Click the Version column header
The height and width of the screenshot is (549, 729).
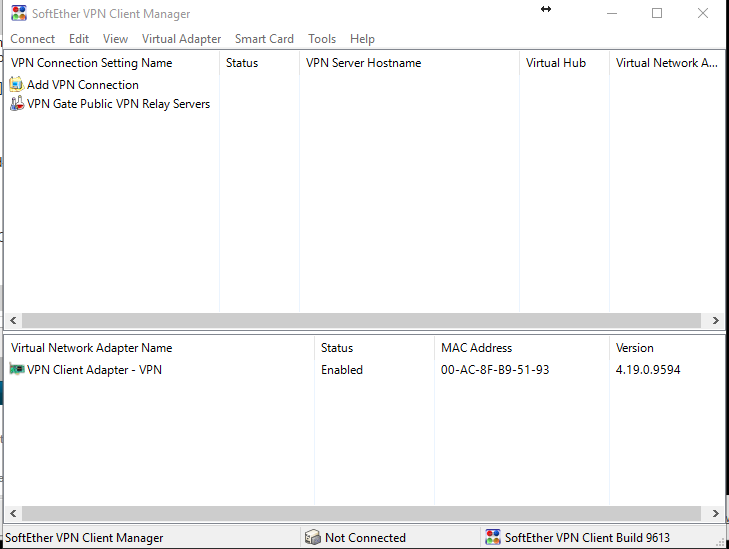tap(667, 348)
